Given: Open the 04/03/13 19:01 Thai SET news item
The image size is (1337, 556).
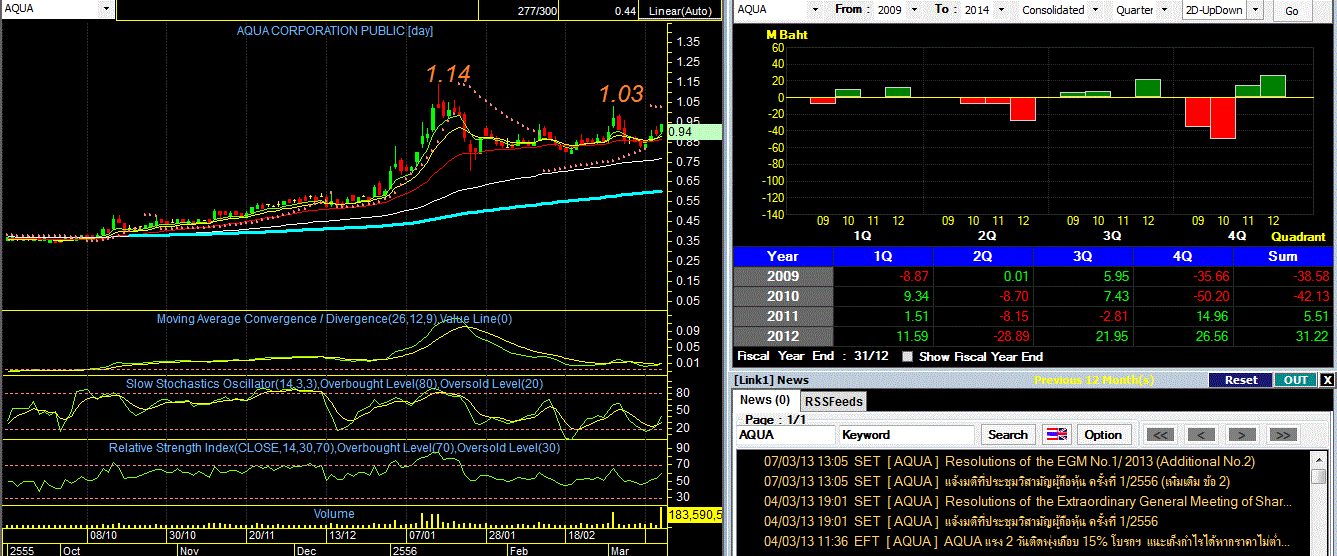Looking at the screenshot, I should click(x=960, y=521).
